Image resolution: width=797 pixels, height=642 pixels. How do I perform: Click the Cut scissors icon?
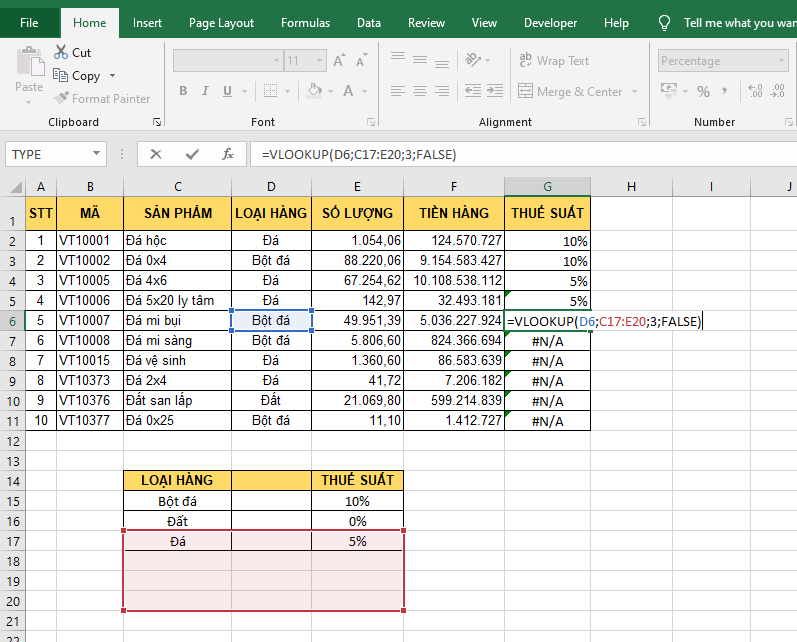pos(59,53)
